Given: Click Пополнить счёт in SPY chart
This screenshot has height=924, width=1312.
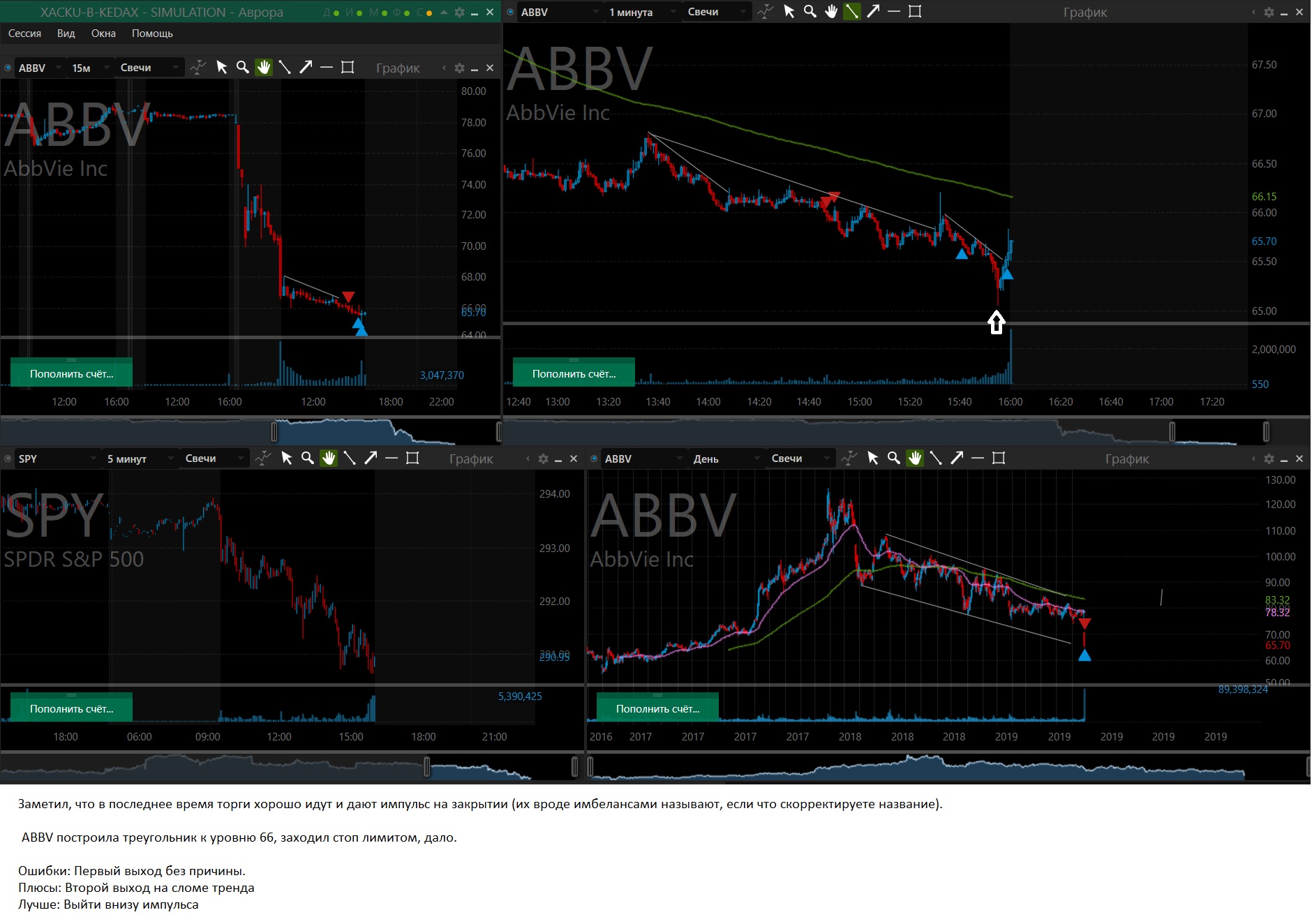Looking at the screenshot, I should (71, 708).
